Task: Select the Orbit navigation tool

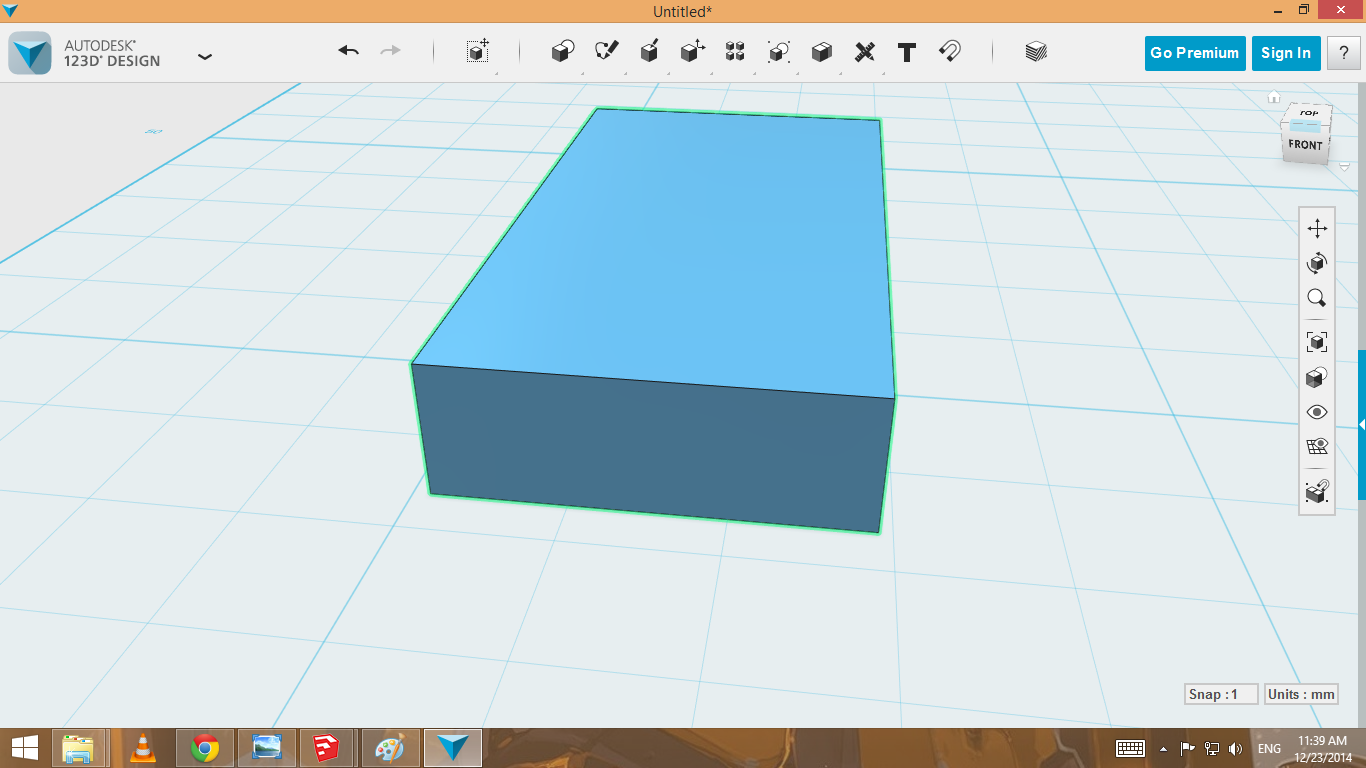Action: (x=1317, y=263)
